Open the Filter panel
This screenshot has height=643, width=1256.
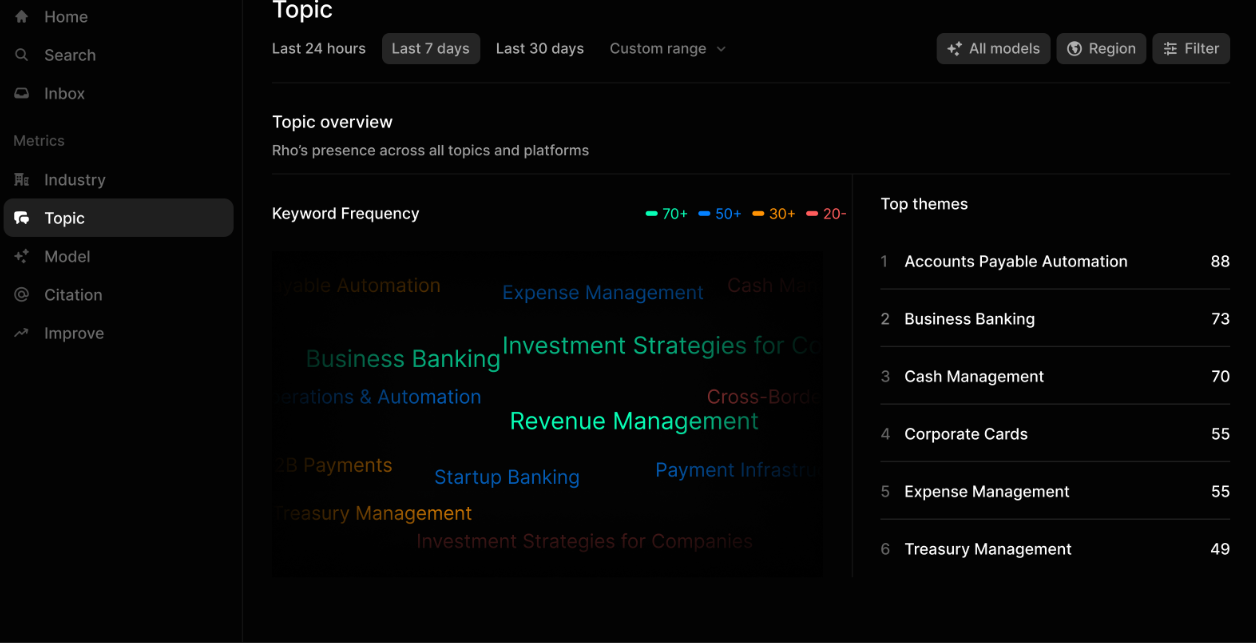point(1191,48)
